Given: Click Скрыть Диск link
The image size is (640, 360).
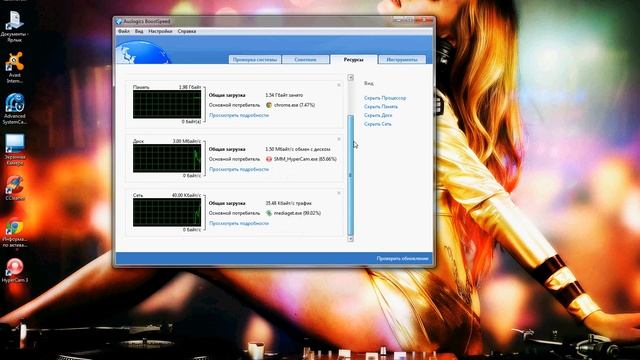Looking at the screenshot, I should pos(378,115).
